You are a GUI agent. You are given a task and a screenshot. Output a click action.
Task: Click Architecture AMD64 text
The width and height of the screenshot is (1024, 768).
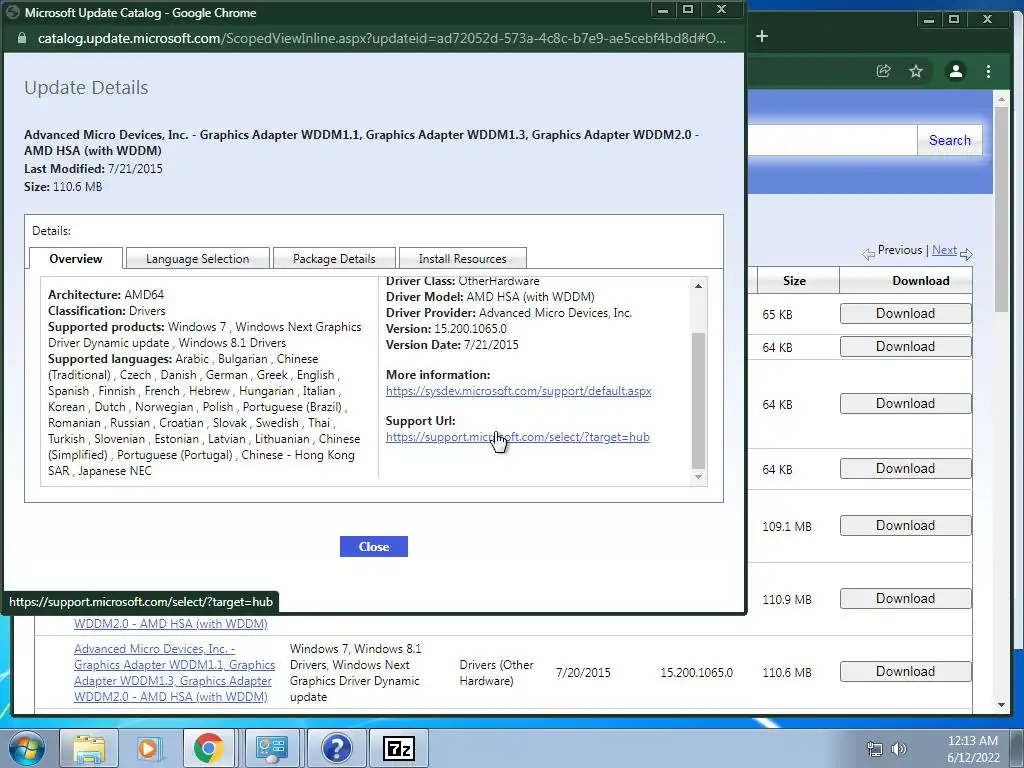click(x=106, y=295)
